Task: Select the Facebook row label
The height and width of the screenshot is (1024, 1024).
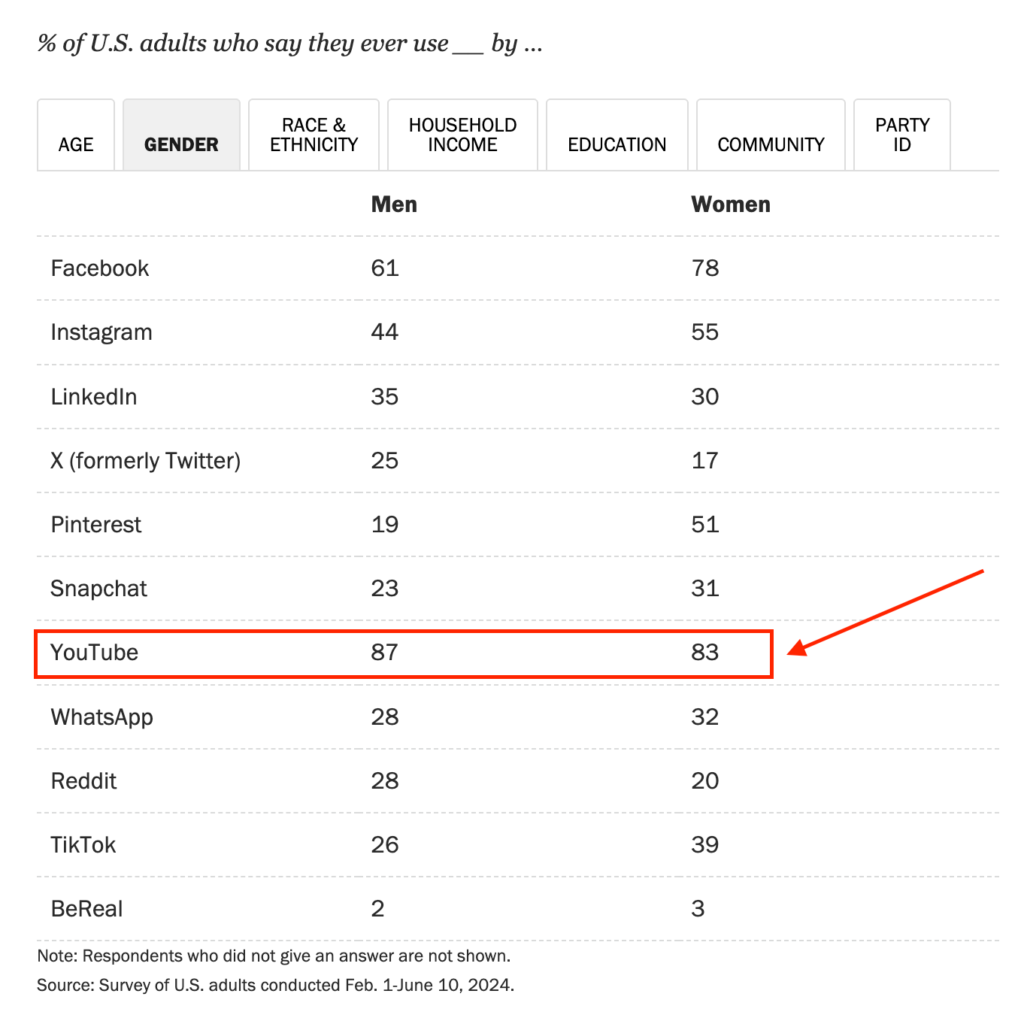Action: coord(100,268)
